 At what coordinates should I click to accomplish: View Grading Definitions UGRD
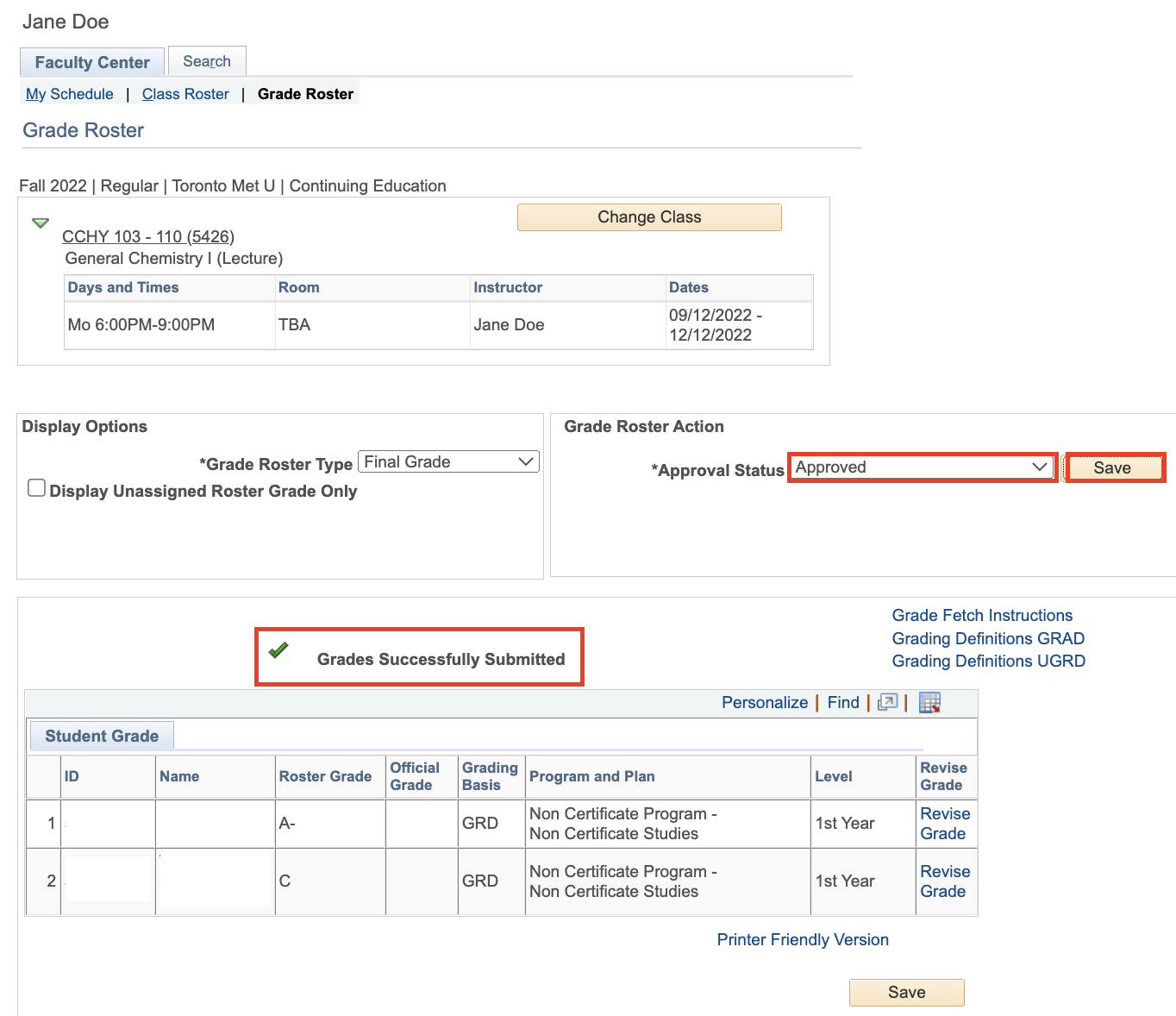(x=988, y=661)
